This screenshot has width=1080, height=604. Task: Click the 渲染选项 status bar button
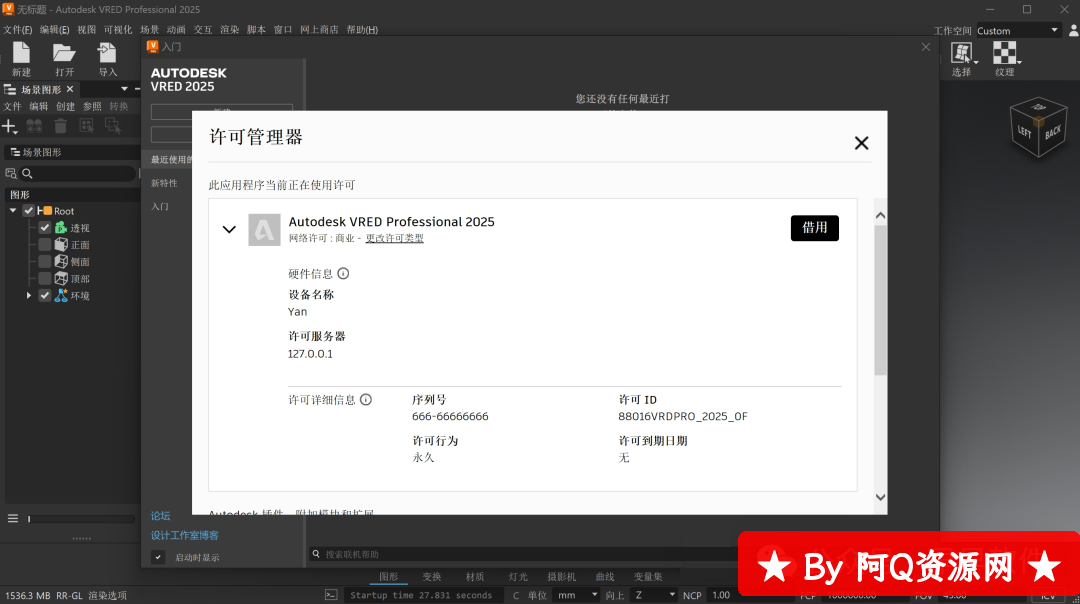coord(107,595)
